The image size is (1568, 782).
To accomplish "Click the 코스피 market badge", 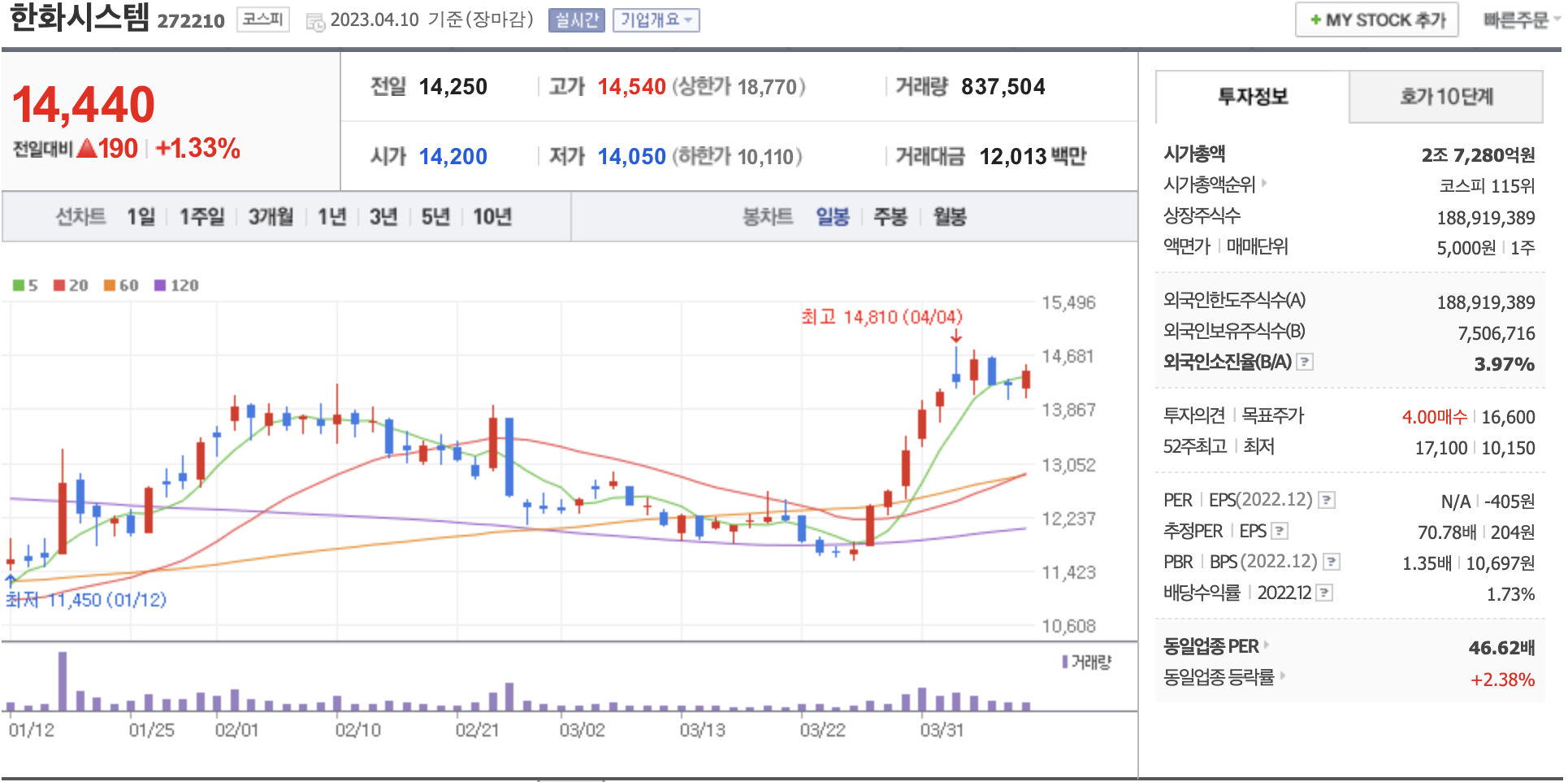I will click(x=263, y=20).
